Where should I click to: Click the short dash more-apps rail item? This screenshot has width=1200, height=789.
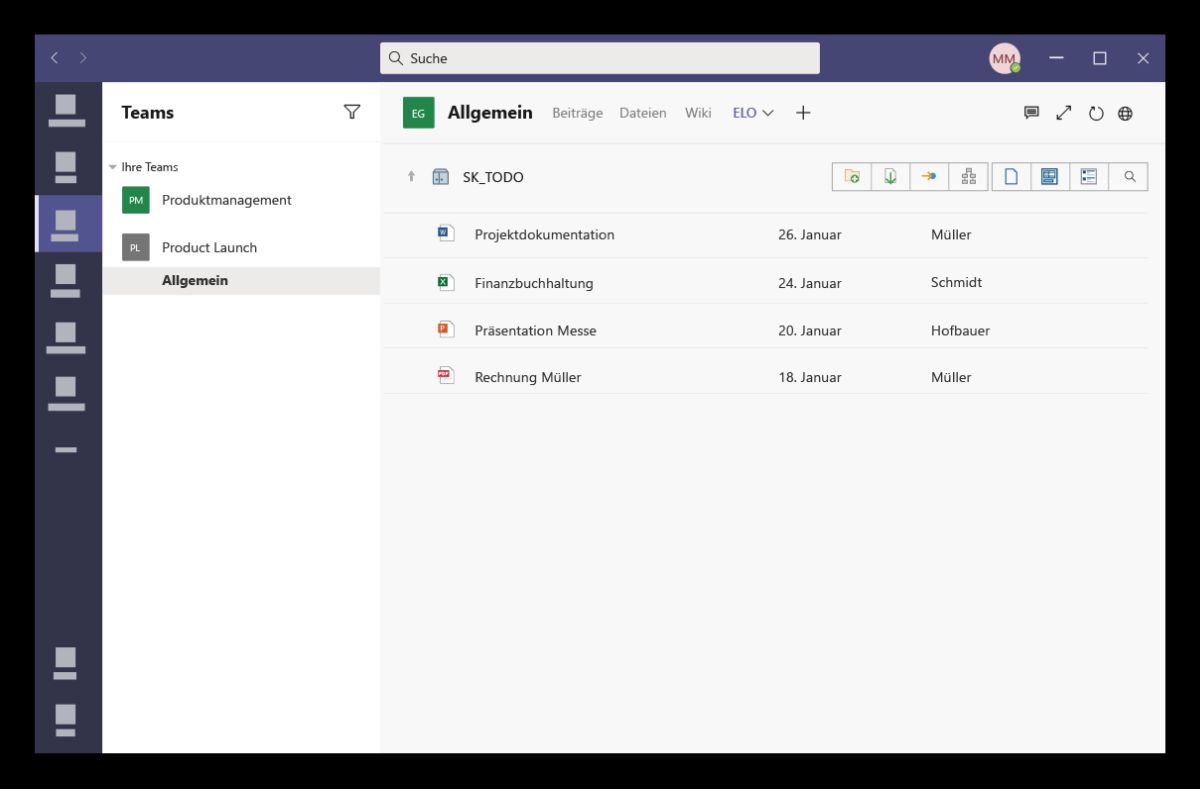(65, 450)
